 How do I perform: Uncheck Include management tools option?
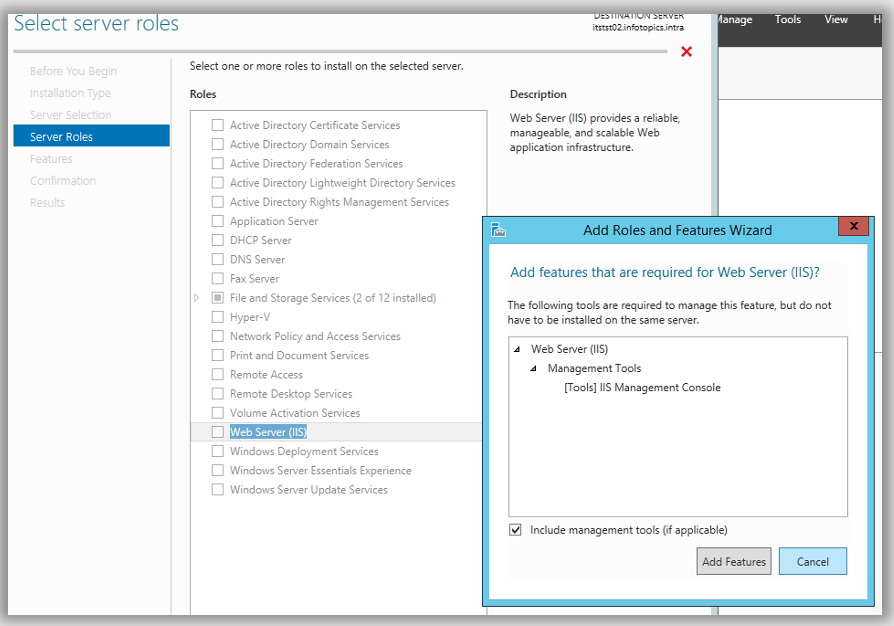[x=515, y=530]
